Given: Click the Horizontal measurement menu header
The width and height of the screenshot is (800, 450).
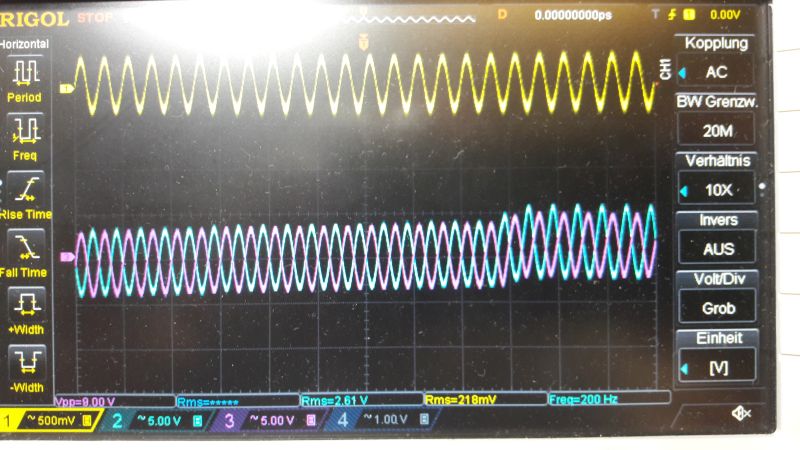Looking at the screenshot, I should pos(24,44).
